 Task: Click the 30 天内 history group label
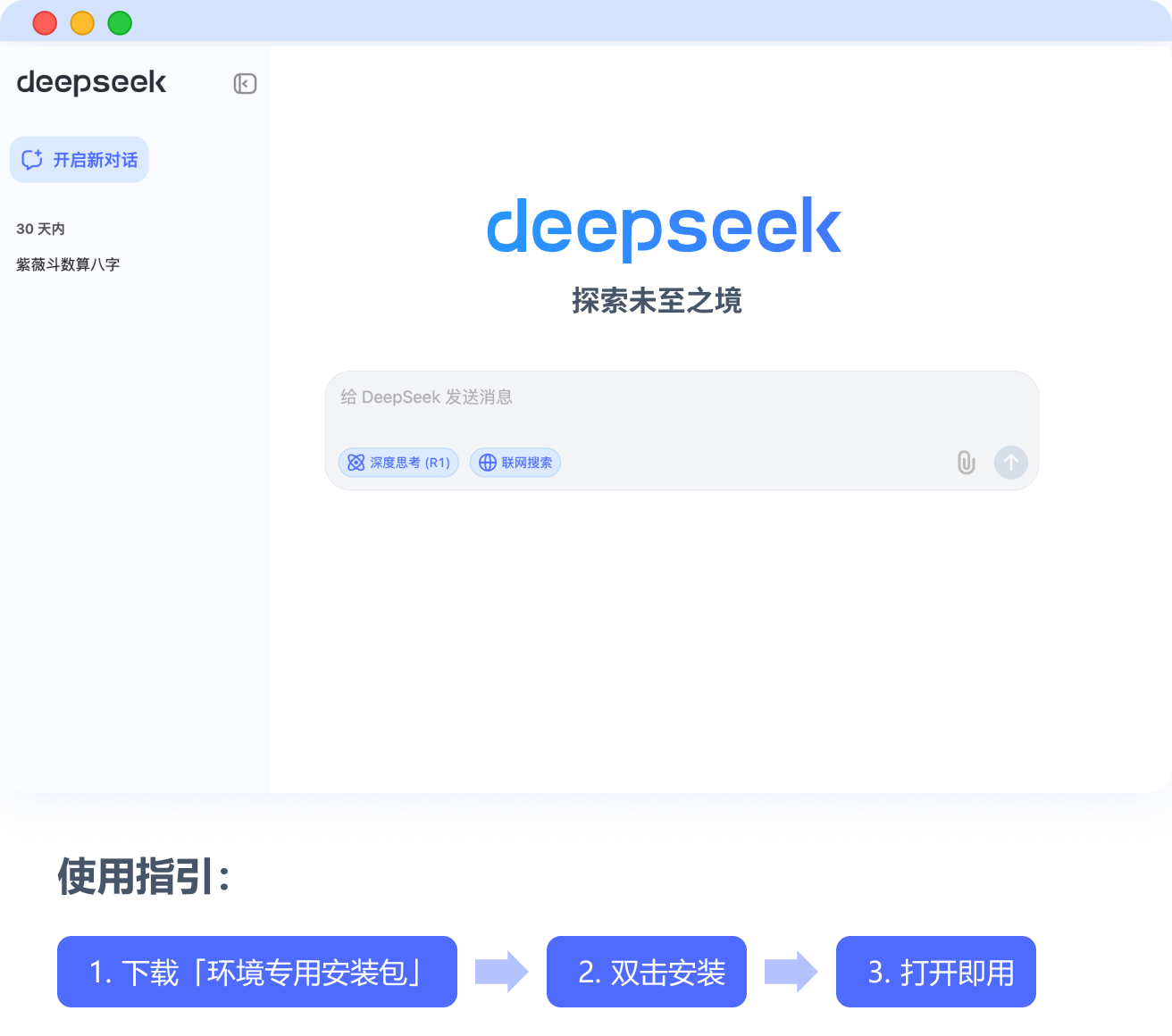click(x=41, y=229)
